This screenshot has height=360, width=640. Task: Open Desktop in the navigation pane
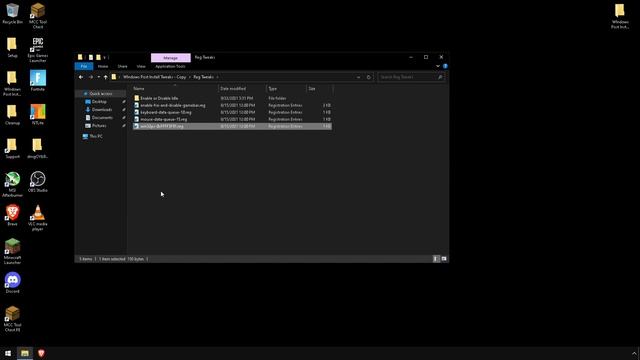(99, 102)
